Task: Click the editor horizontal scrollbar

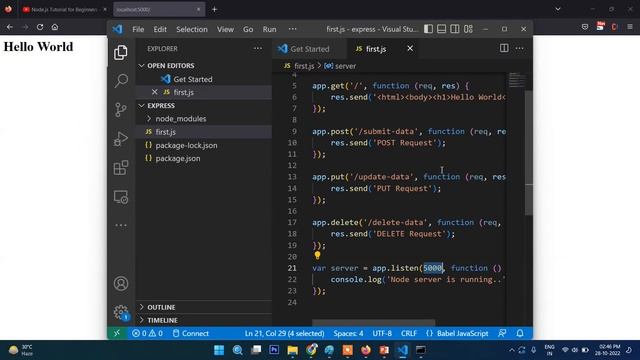Action: click(373, 322)
